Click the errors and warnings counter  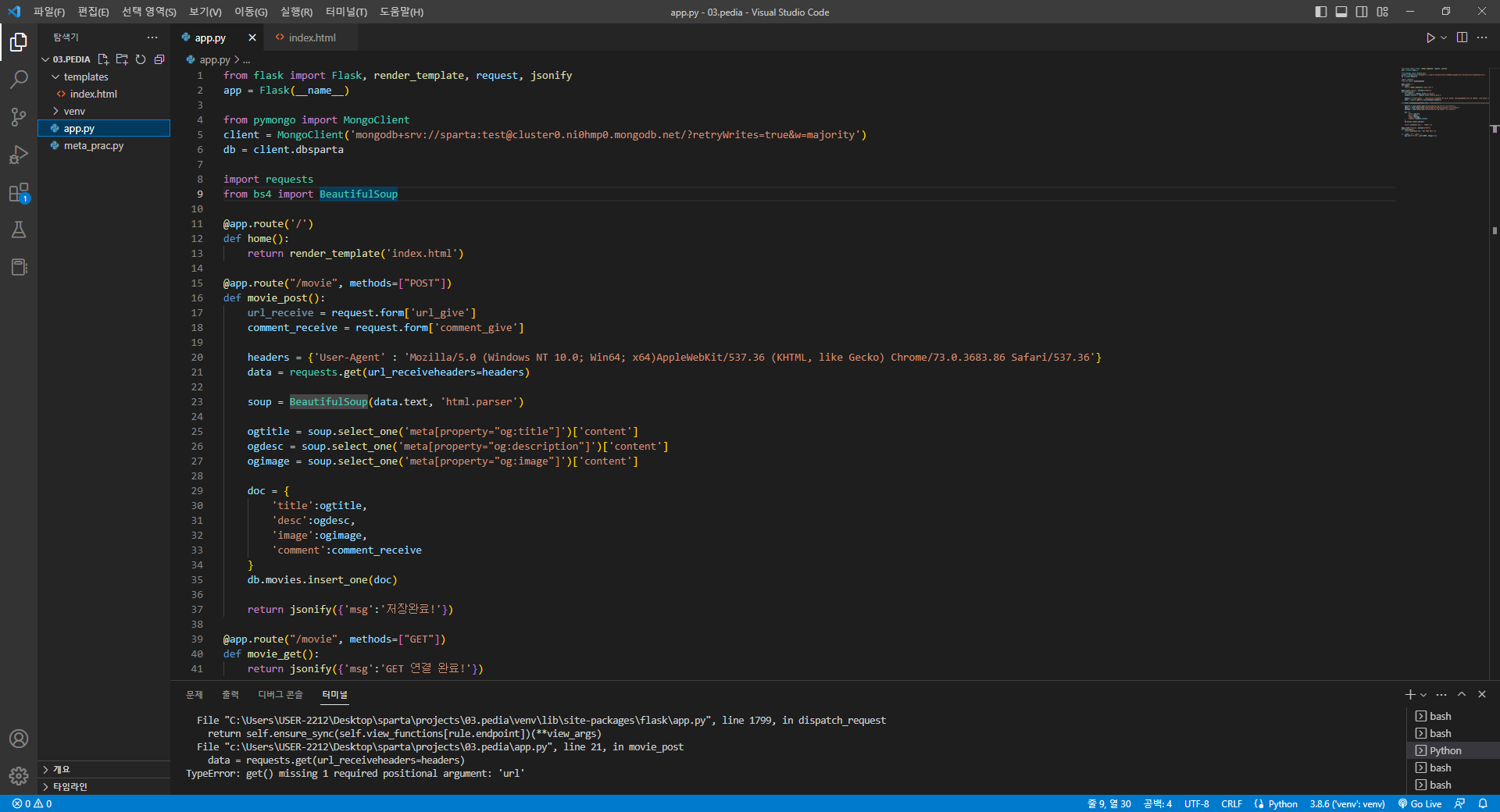pyautogui.click(x=33, y=803)
